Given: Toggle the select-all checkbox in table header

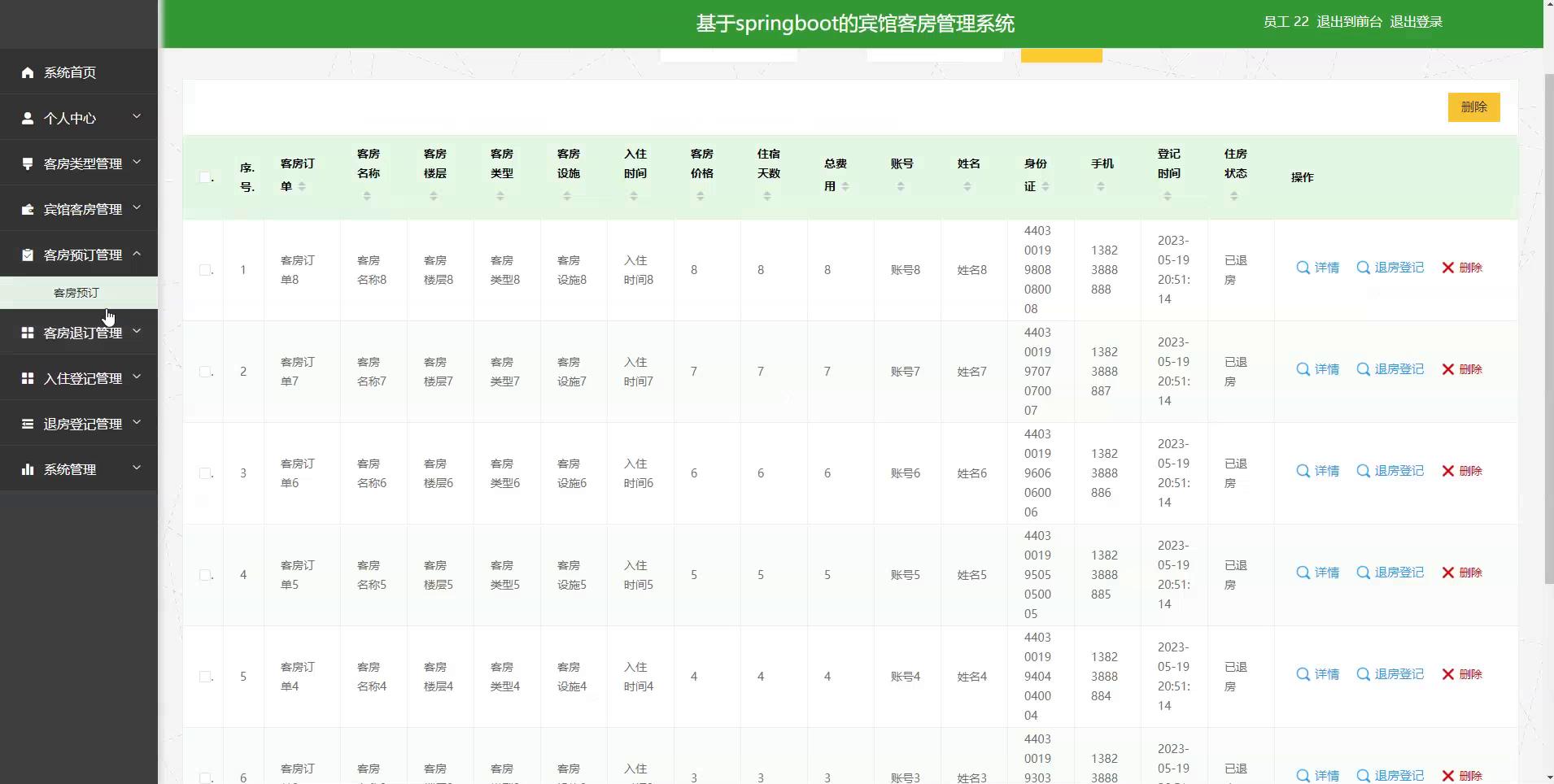Looking at the screenshot, I should tap(205, 177).
